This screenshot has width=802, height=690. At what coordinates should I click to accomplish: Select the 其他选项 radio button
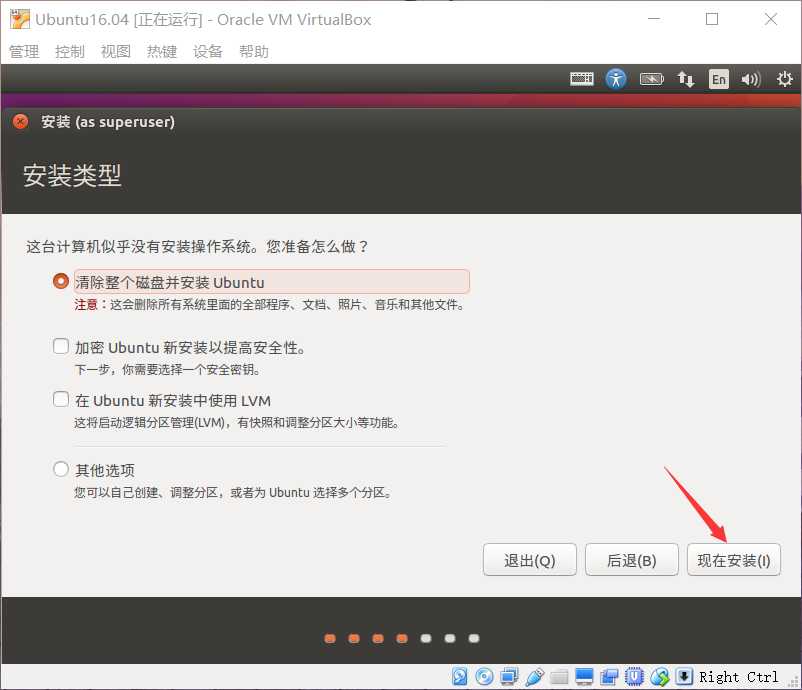point(61,469)
